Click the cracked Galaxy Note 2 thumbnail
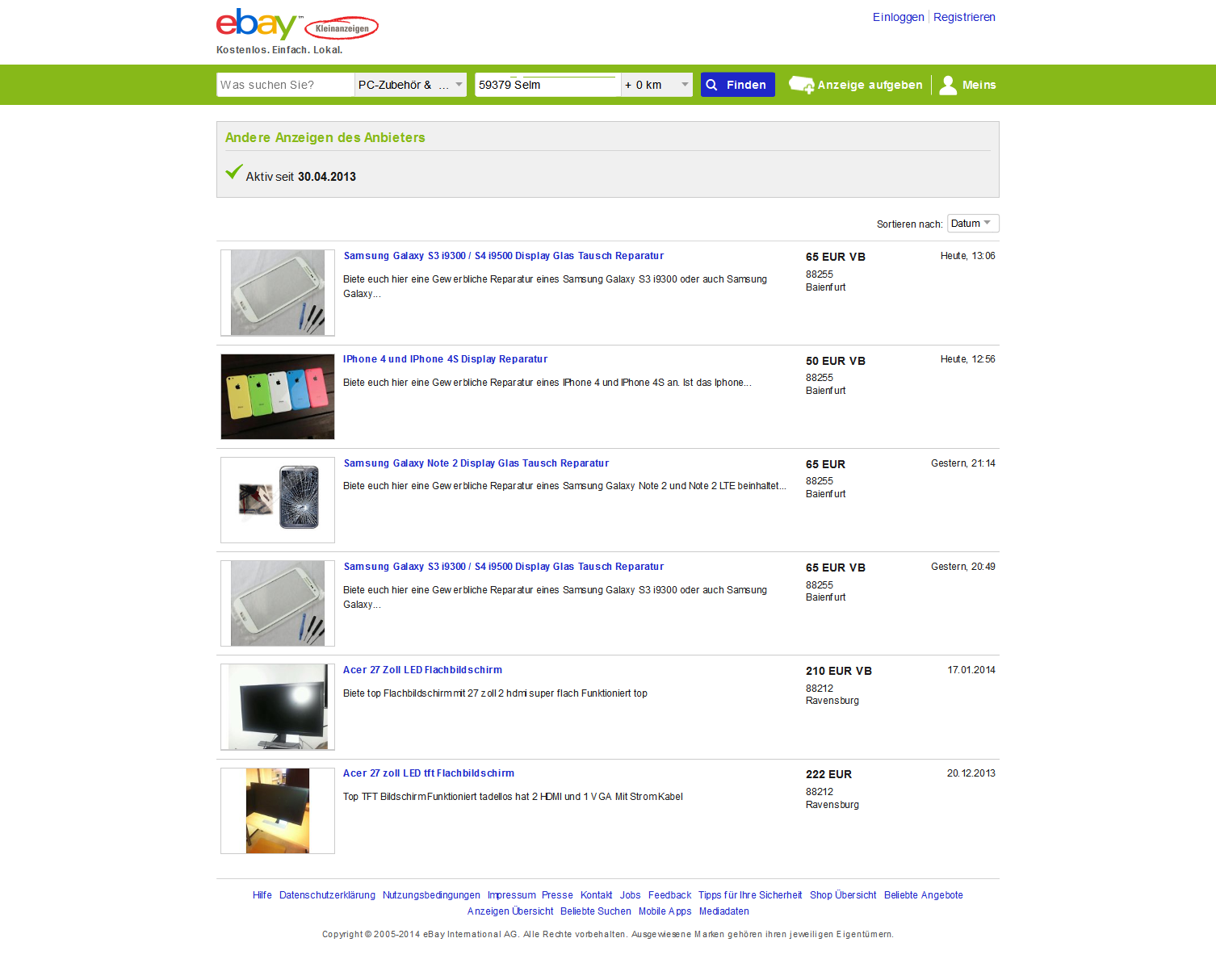The width and height of the screenshot is (1216, 980). [x=278, y=500]
